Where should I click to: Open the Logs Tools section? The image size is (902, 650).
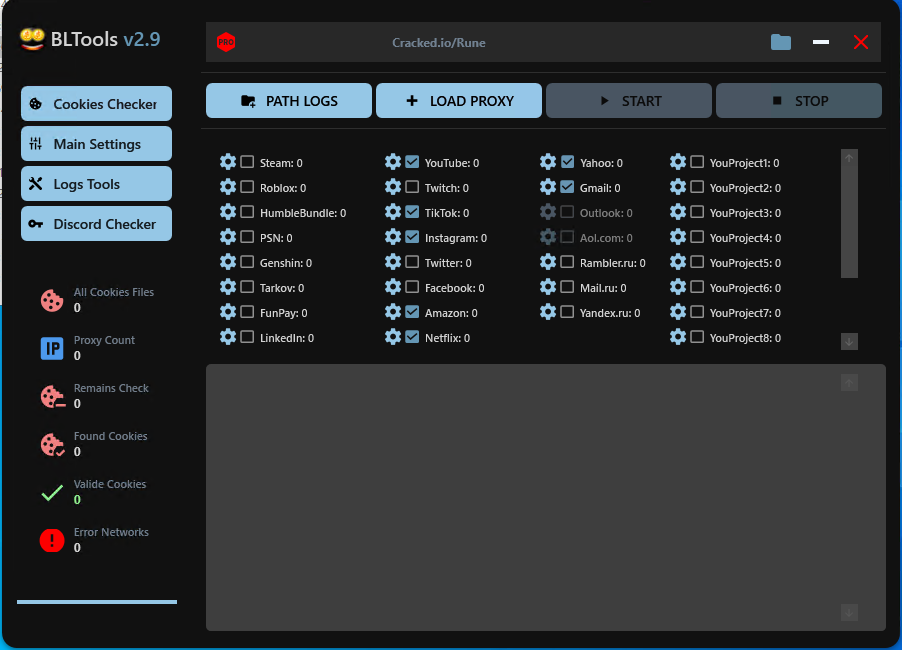click(96, 183)
